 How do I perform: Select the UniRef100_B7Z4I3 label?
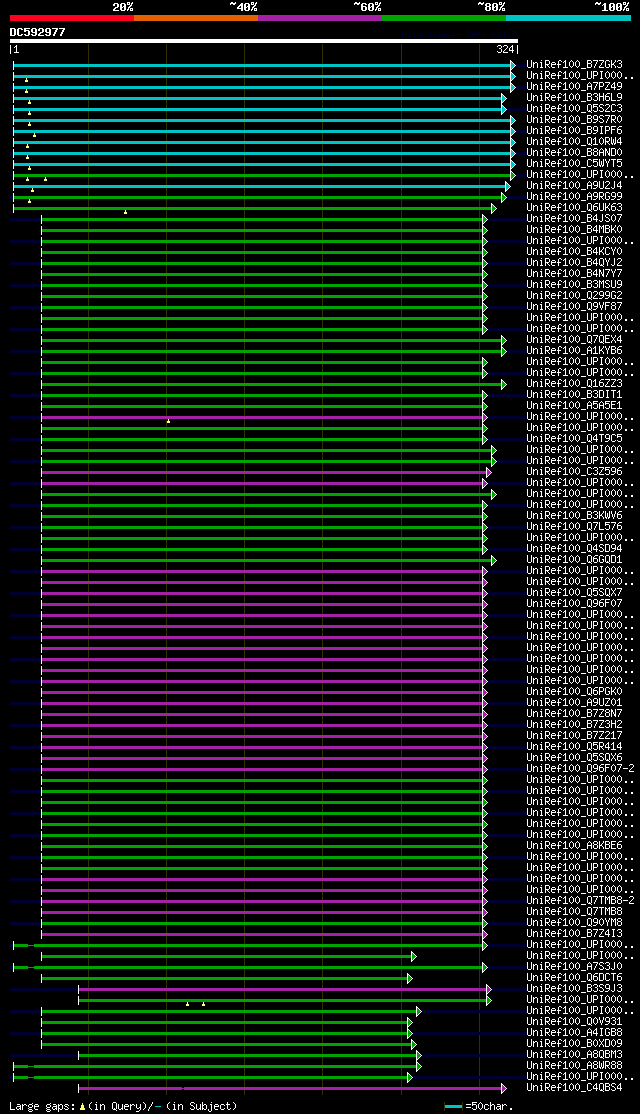[575, 934]
